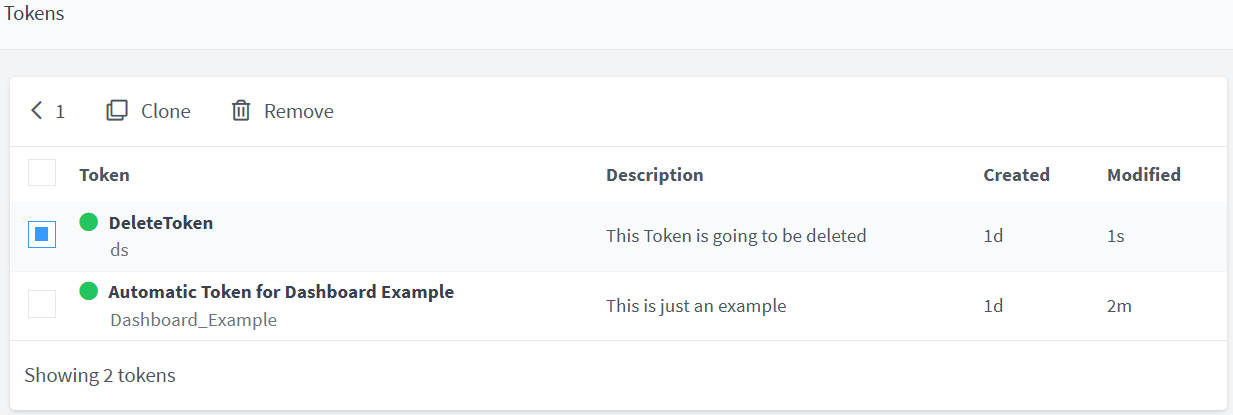The image size is (1233, 415).
Task: Check the Automatic Token for Dashboard Example checkbox
Action: tap(42, 304)
